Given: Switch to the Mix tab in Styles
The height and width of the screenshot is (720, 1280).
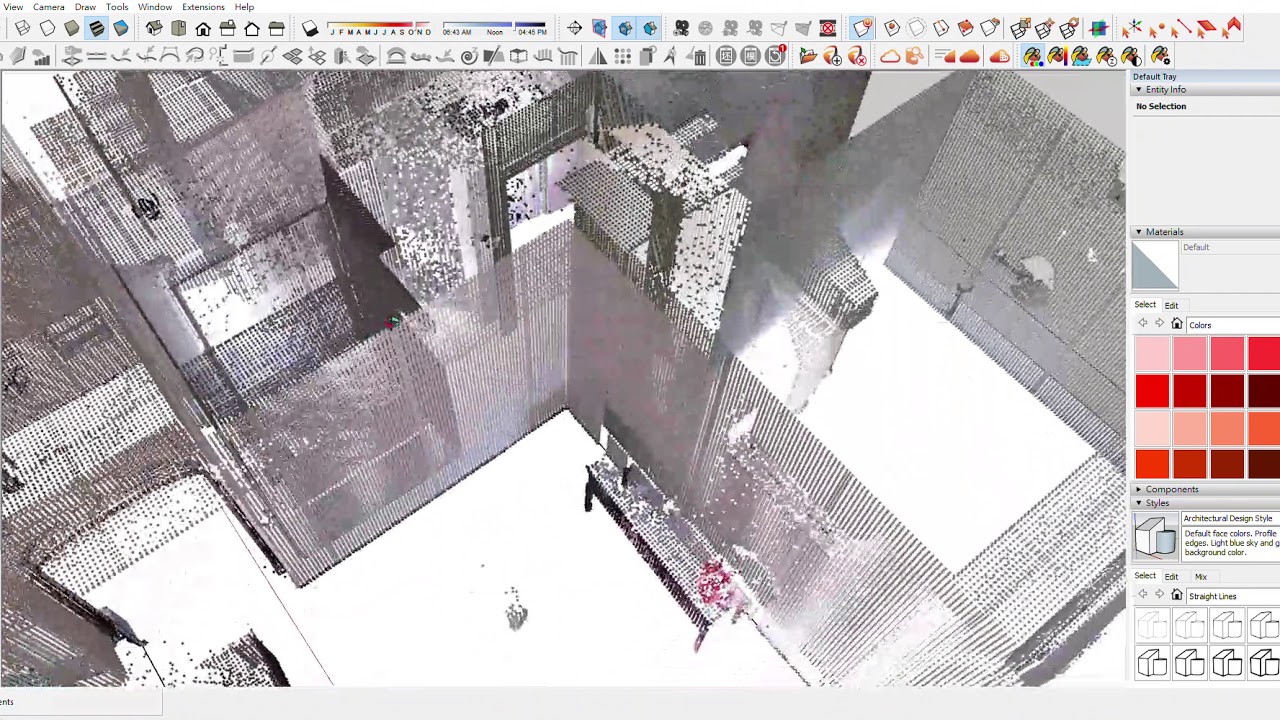Looking at the screenshot, I should (1201, 577).
